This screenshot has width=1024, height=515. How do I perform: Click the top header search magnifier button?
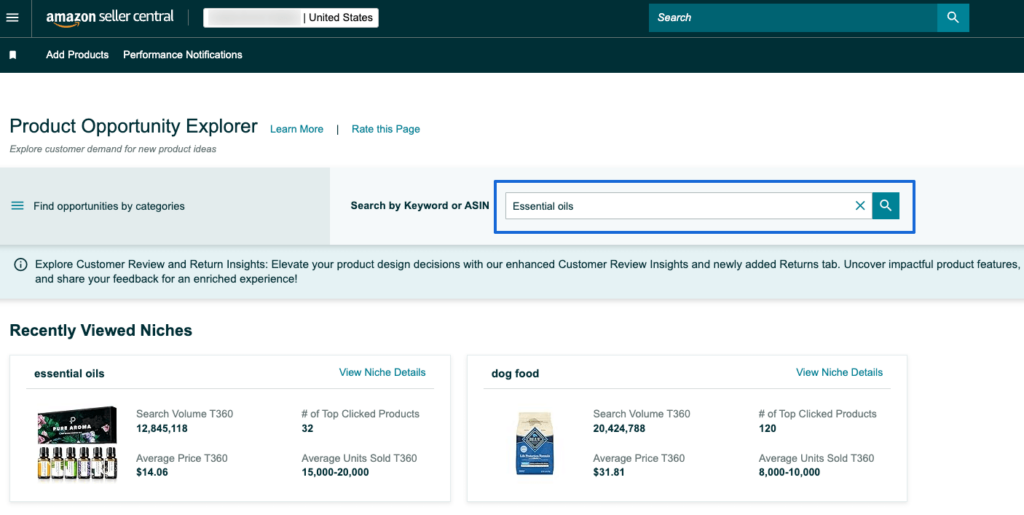tap(953, 18)
